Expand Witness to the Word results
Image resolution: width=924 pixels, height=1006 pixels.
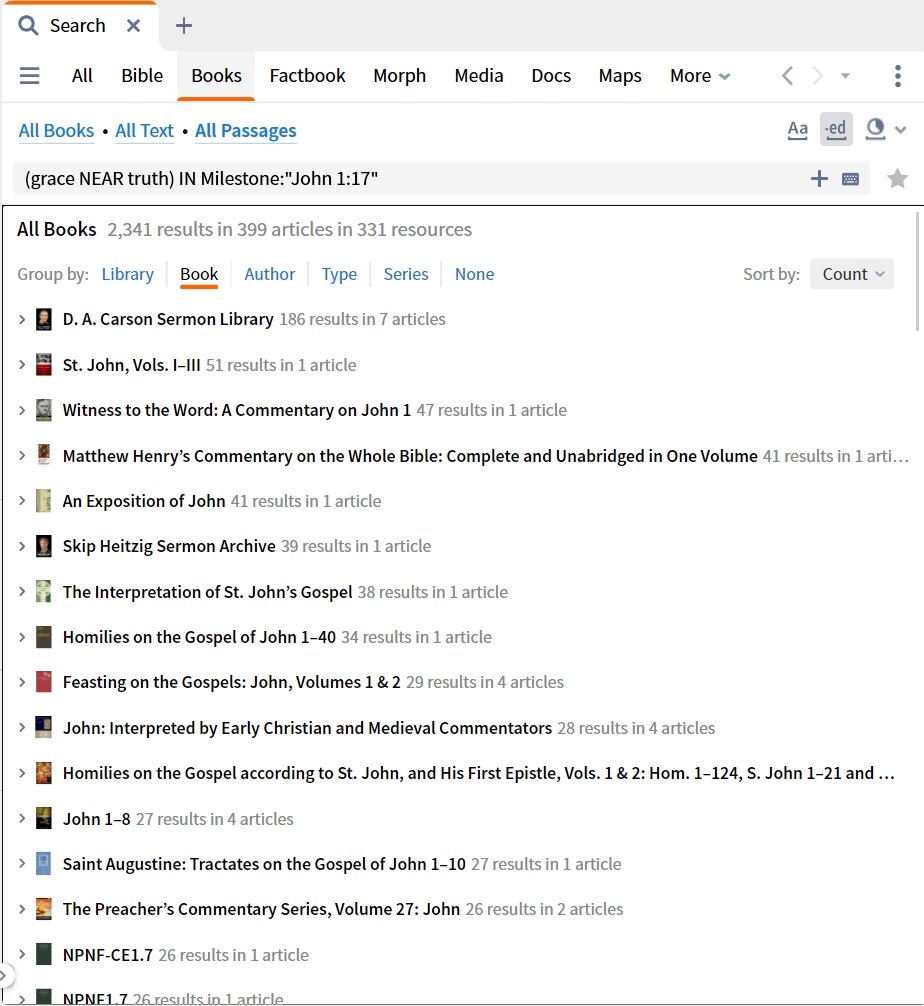click(x=22, y=410)
